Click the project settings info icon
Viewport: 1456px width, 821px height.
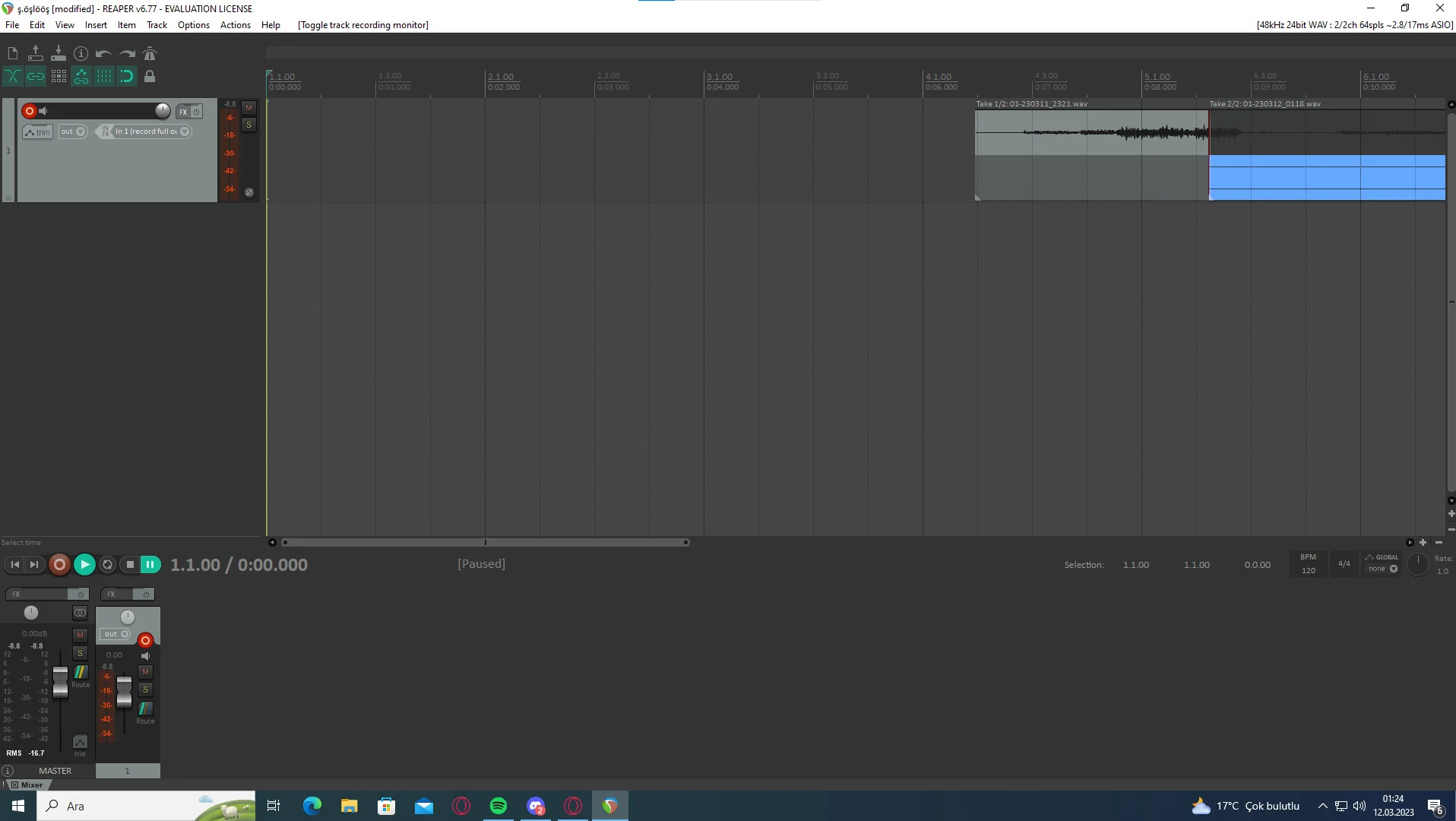(81, 54)
